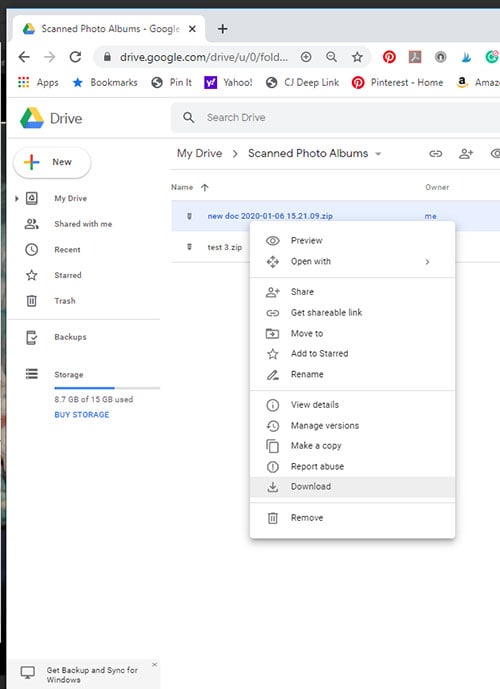The width and height of the screenshot is (500, 689).
Task: Choose Add to Starred
Action: coord(352,354)
